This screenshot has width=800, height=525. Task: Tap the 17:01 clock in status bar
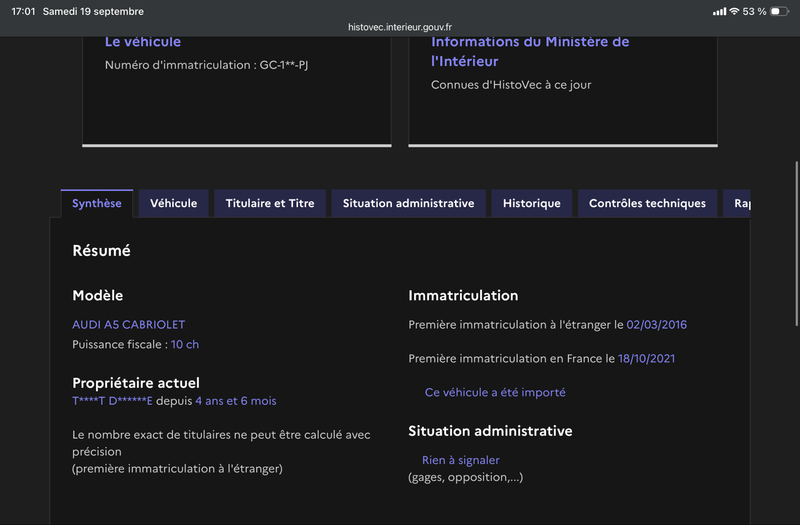(x=23, y=11)
